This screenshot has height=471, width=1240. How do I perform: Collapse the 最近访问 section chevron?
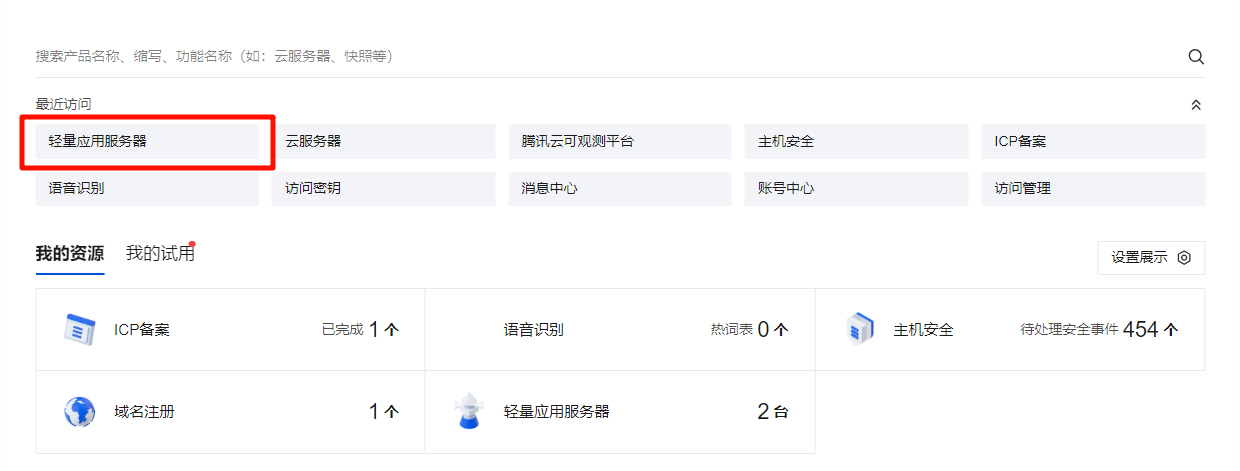[x=1195, y=105]
